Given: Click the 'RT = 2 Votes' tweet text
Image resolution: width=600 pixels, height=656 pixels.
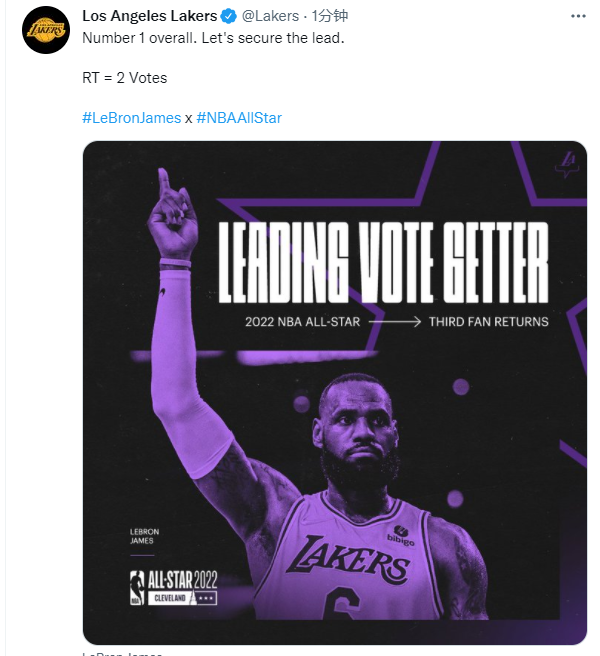Looking at the screenshot, I should pyautogui.click(x=125, y=78).
